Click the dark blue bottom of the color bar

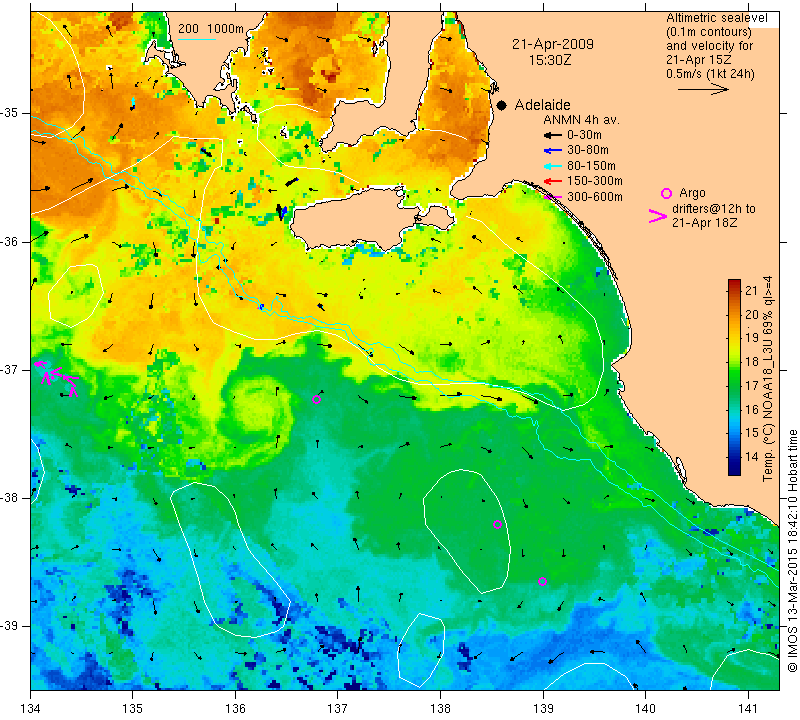tap(734, 470)
